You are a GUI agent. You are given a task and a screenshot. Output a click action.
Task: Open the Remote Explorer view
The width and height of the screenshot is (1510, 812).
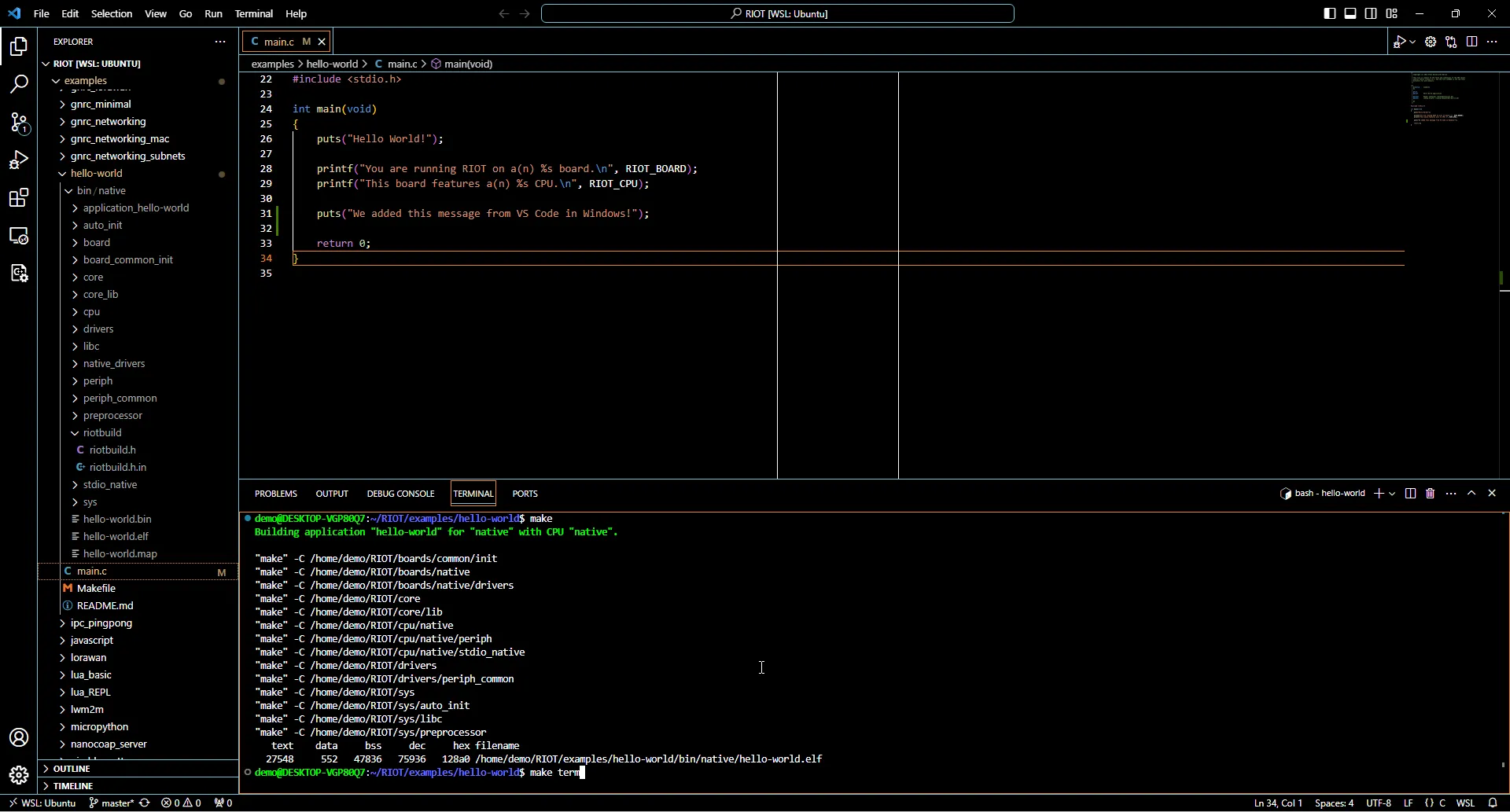pyautogui.click(x=19, y=236)
